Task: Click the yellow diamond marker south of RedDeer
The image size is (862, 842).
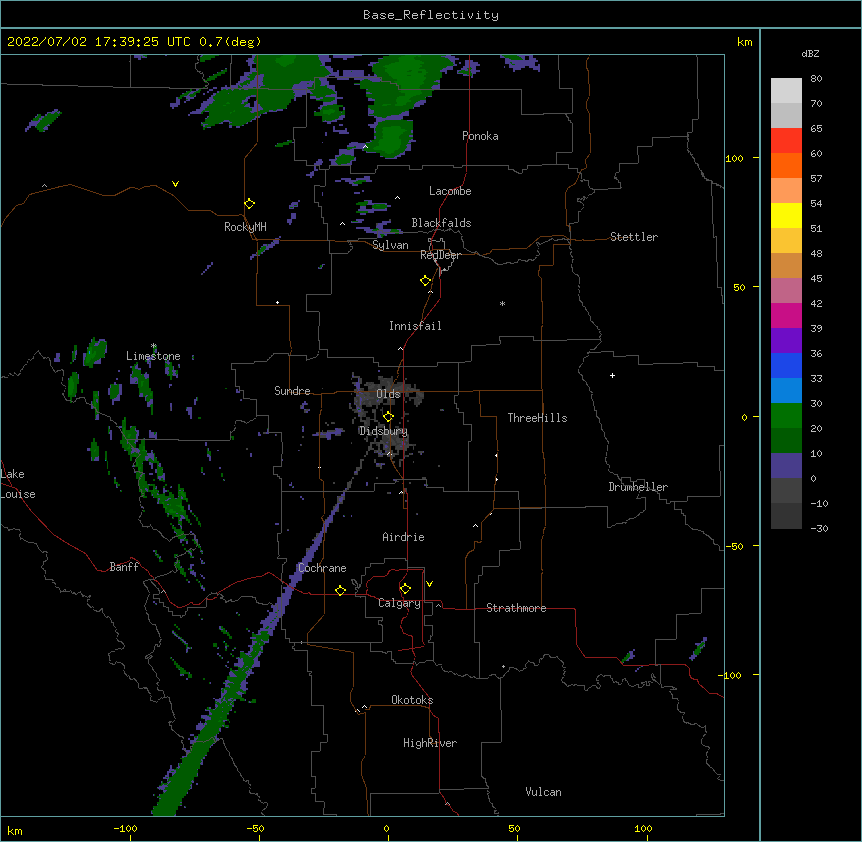Action: tap(426, 281)
